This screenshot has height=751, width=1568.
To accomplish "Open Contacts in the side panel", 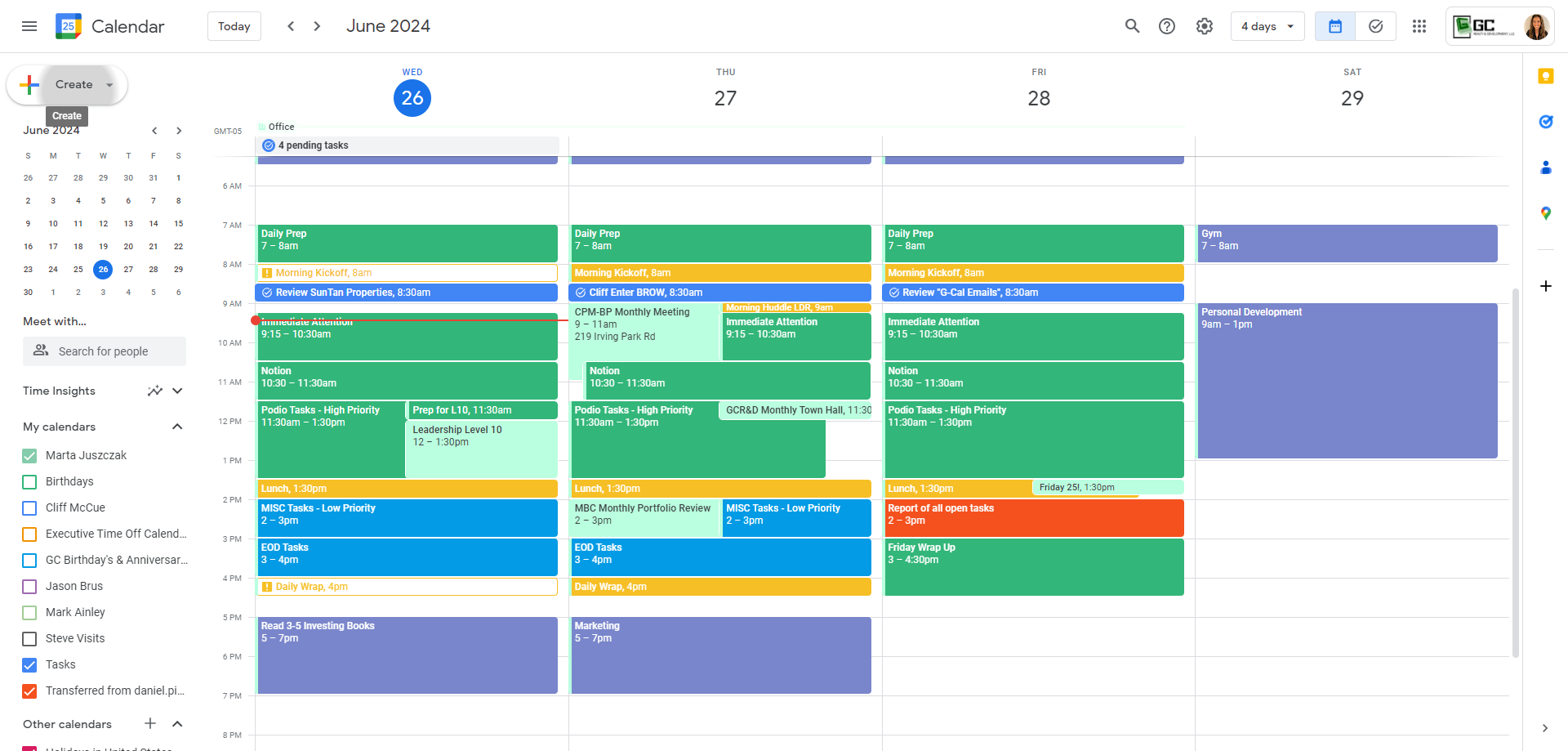I will [1545, 168].
